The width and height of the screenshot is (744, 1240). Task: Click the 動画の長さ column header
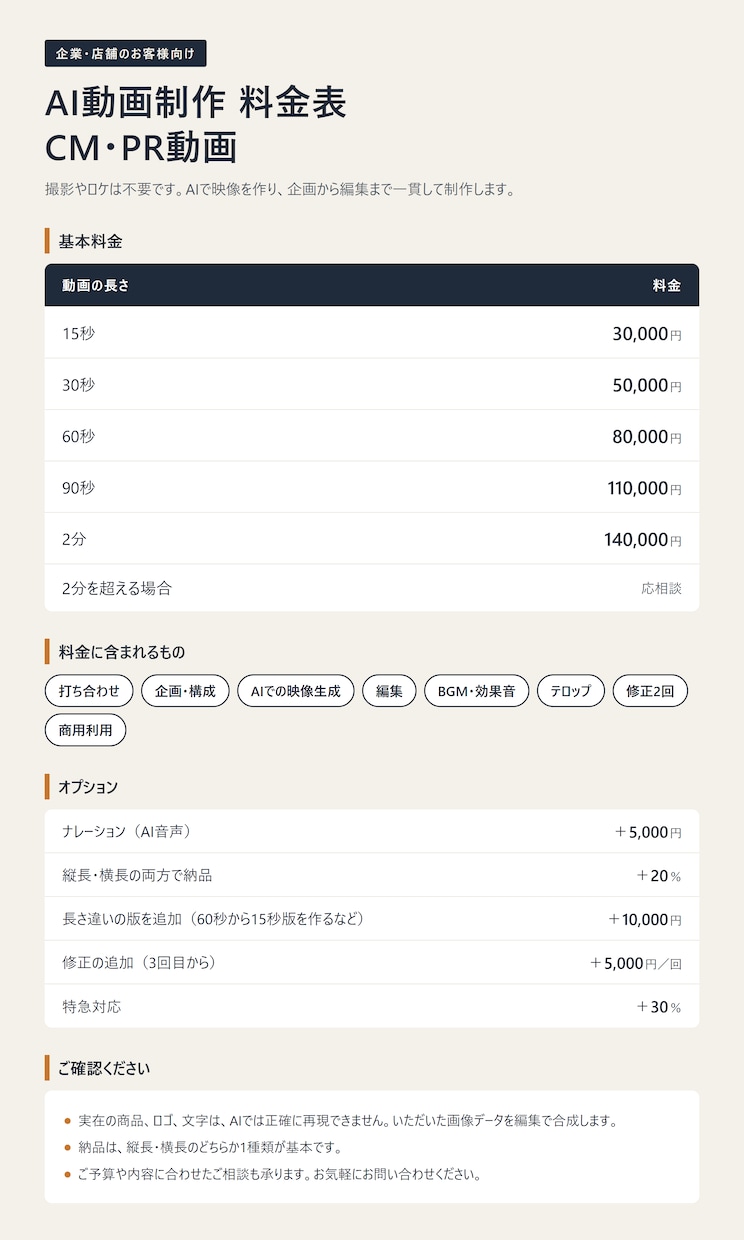pyautogui.click(x=96, y=286)
